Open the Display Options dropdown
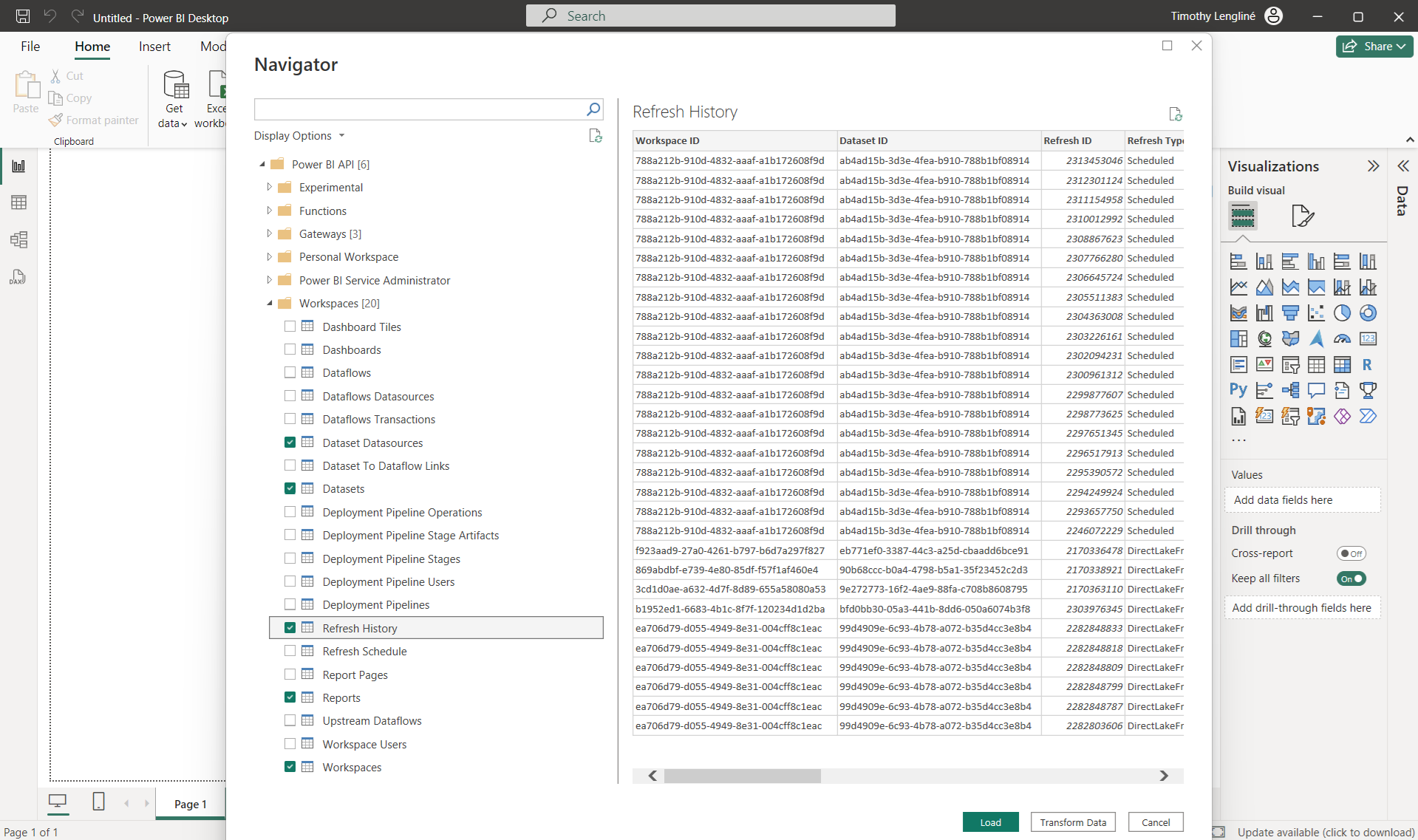This screenshot has width=1418, height=840. click(x=299, y=136)
